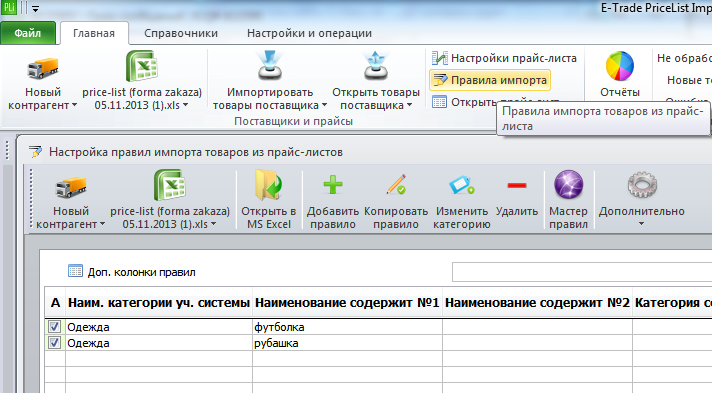712x393 pixels.
Task: Click Изменить категорию tag icon
Action: 462,185
